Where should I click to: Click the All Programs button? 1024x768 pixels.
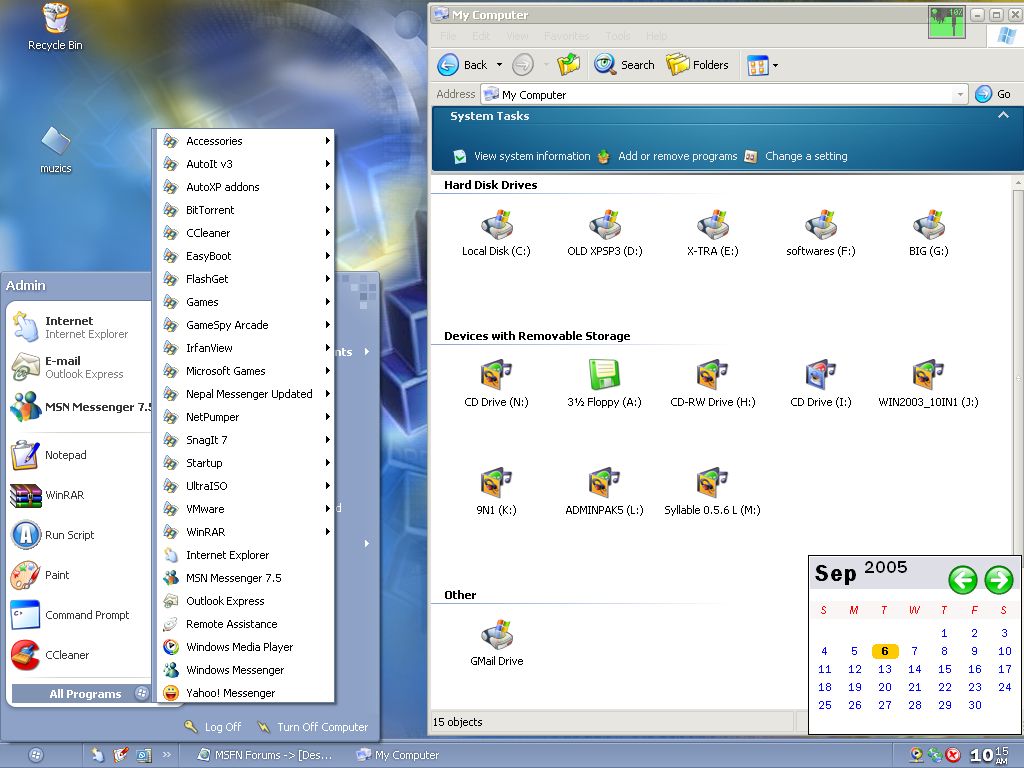pyautogui.click(x=81, y=694)
